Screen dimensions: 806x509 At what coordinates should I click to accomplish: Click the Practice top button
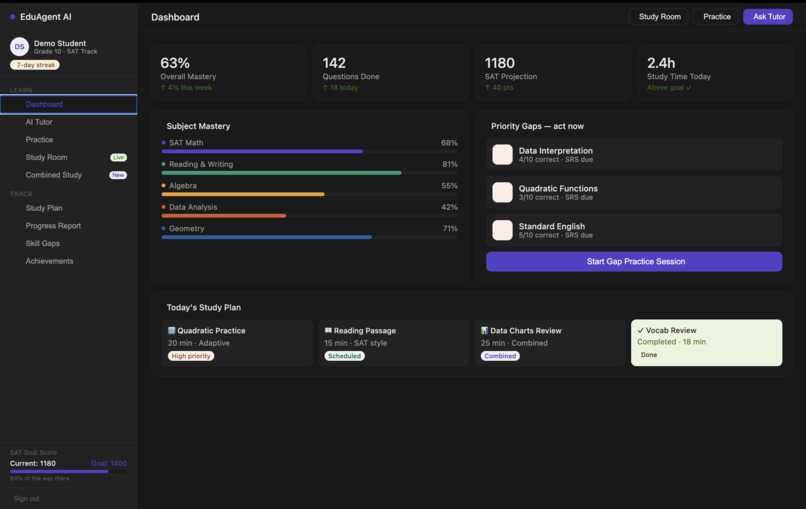point(717,17)
